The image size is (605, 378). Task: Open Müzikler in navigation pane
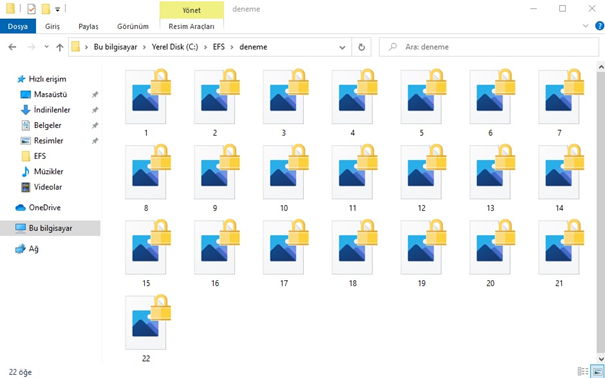pos(48,172)
